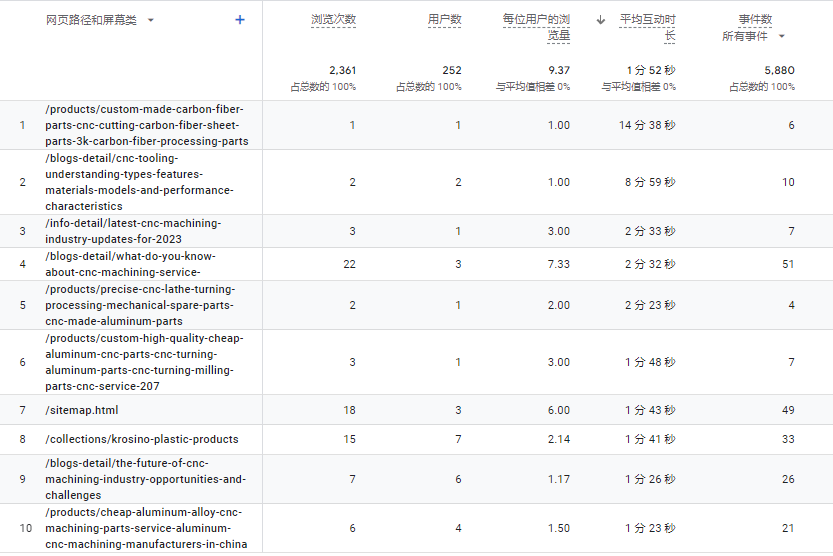
Task: Select the what-do-you-know-about-cnc-machining-service path
Action: point(130,264)
